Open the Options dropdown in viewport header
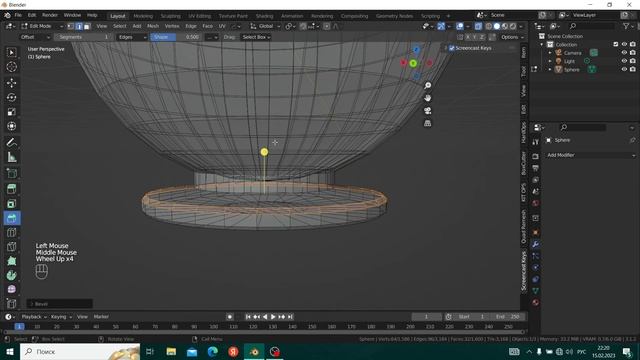640x360 pixels. point(512,37)
